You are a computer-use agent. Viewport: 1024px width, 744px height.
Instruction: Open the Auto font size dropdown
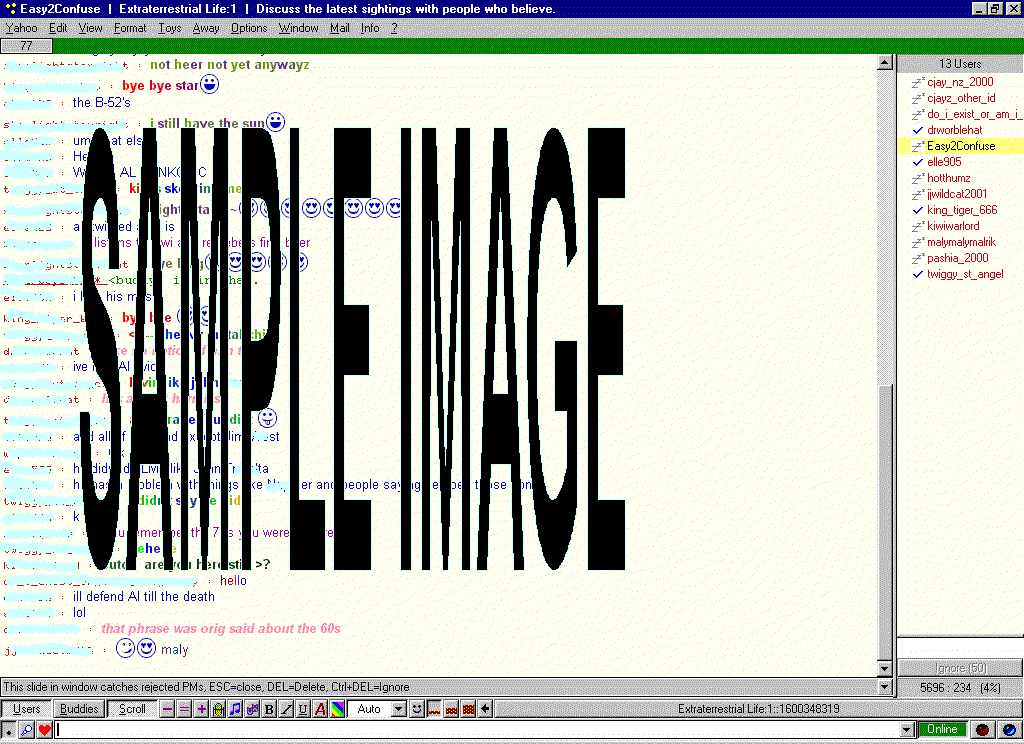tap(398, 708)
